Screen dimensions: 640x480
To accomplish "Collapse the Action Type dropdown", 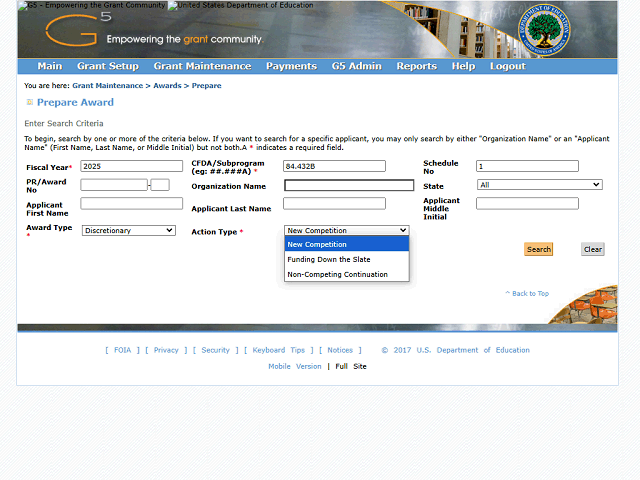I will point(347,231).
